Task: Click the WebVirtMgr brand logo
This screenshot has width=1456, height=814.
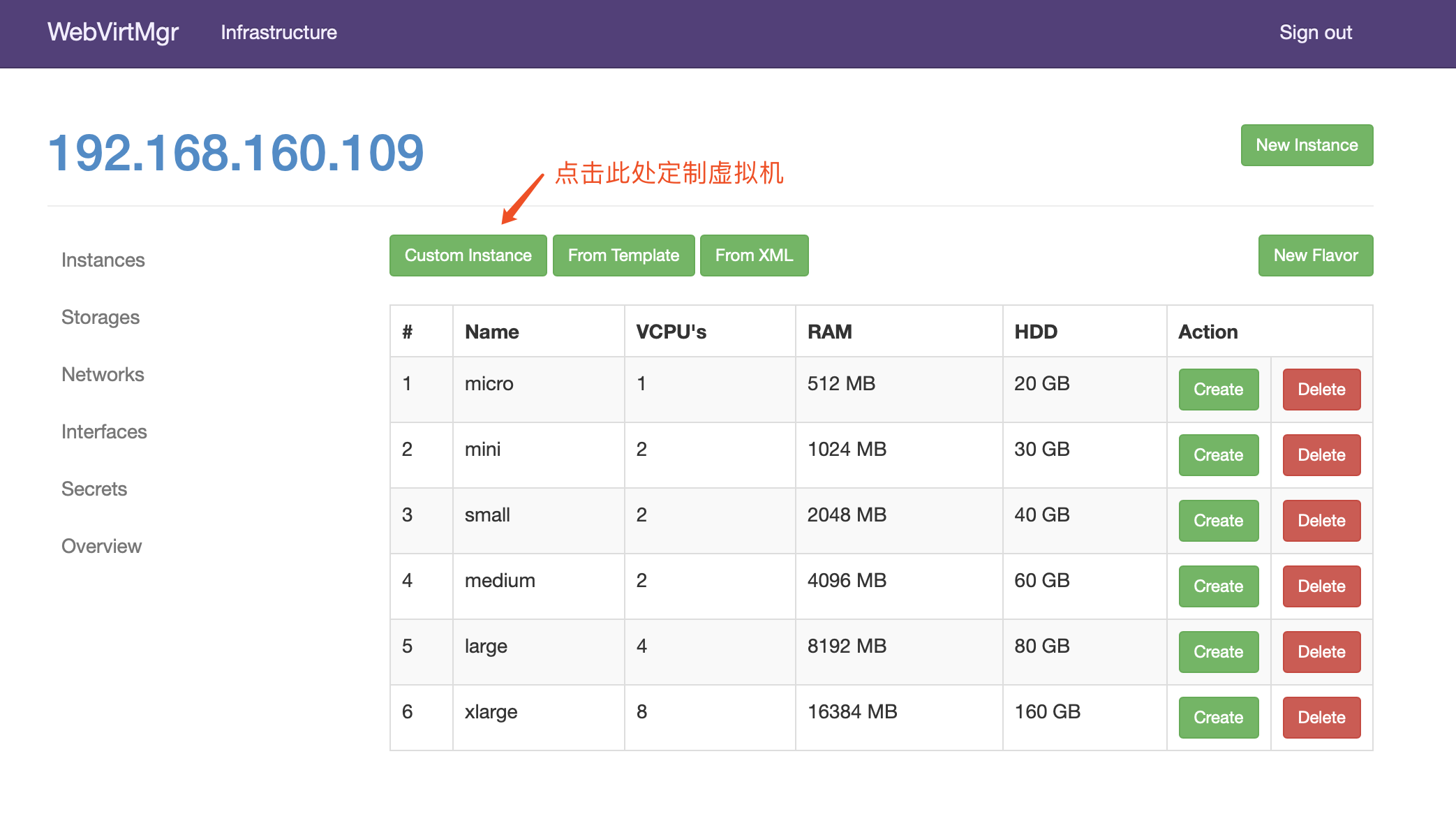Action: (x=113, y=32)
